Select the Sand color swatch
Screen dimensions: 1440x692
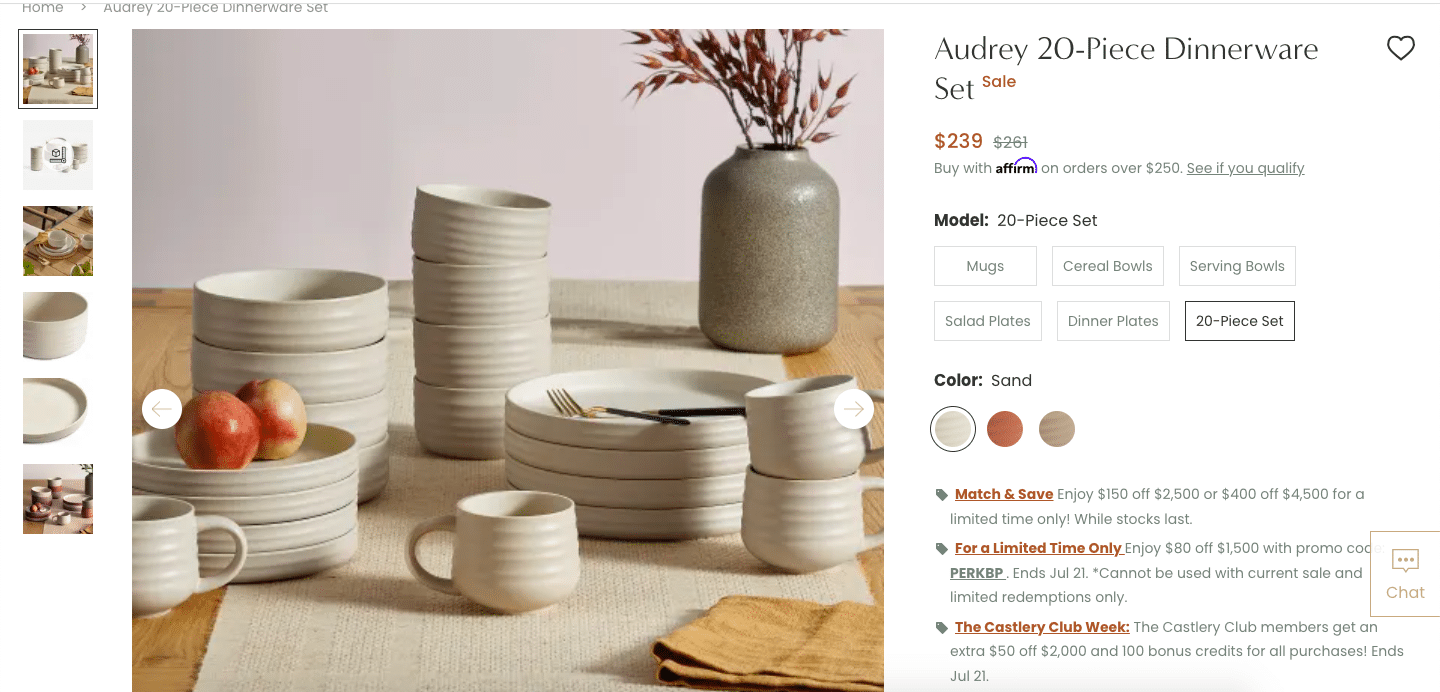coord(953,429)
